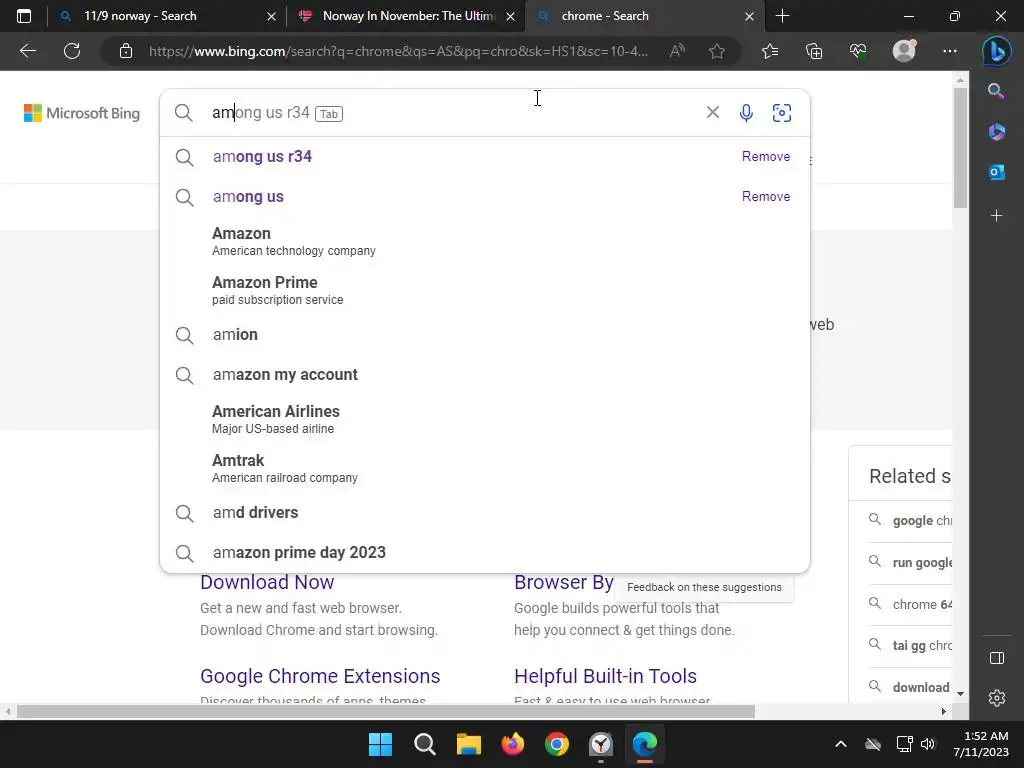Open the Windows Start menu
This screenshot has width=1024, height=768.
pyautogui.click(x=380, y=744)
